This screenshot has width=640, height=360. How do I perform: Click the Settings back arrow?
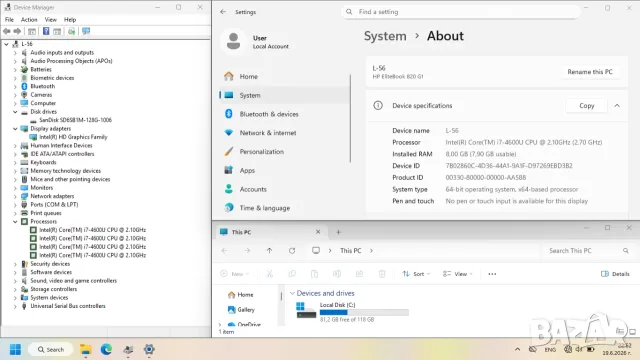point(223,12)
